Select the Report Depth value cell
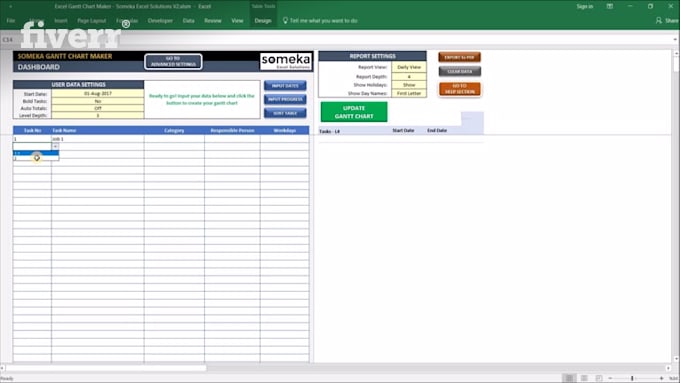The height and width of the screenshot is (383, 680). (409, 76)
